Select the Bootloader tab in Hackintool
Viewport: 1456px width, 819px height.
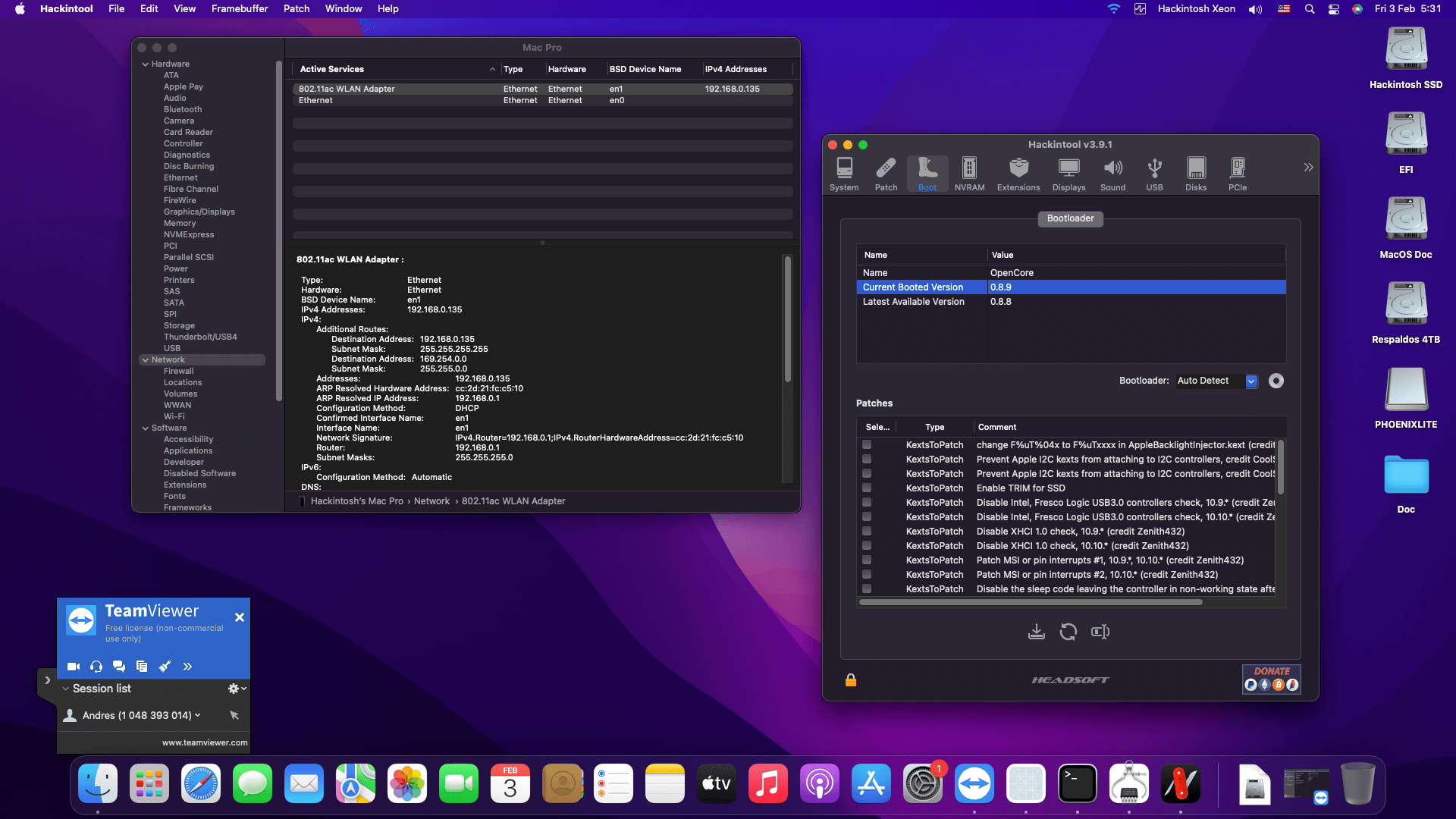point(1070,218)
